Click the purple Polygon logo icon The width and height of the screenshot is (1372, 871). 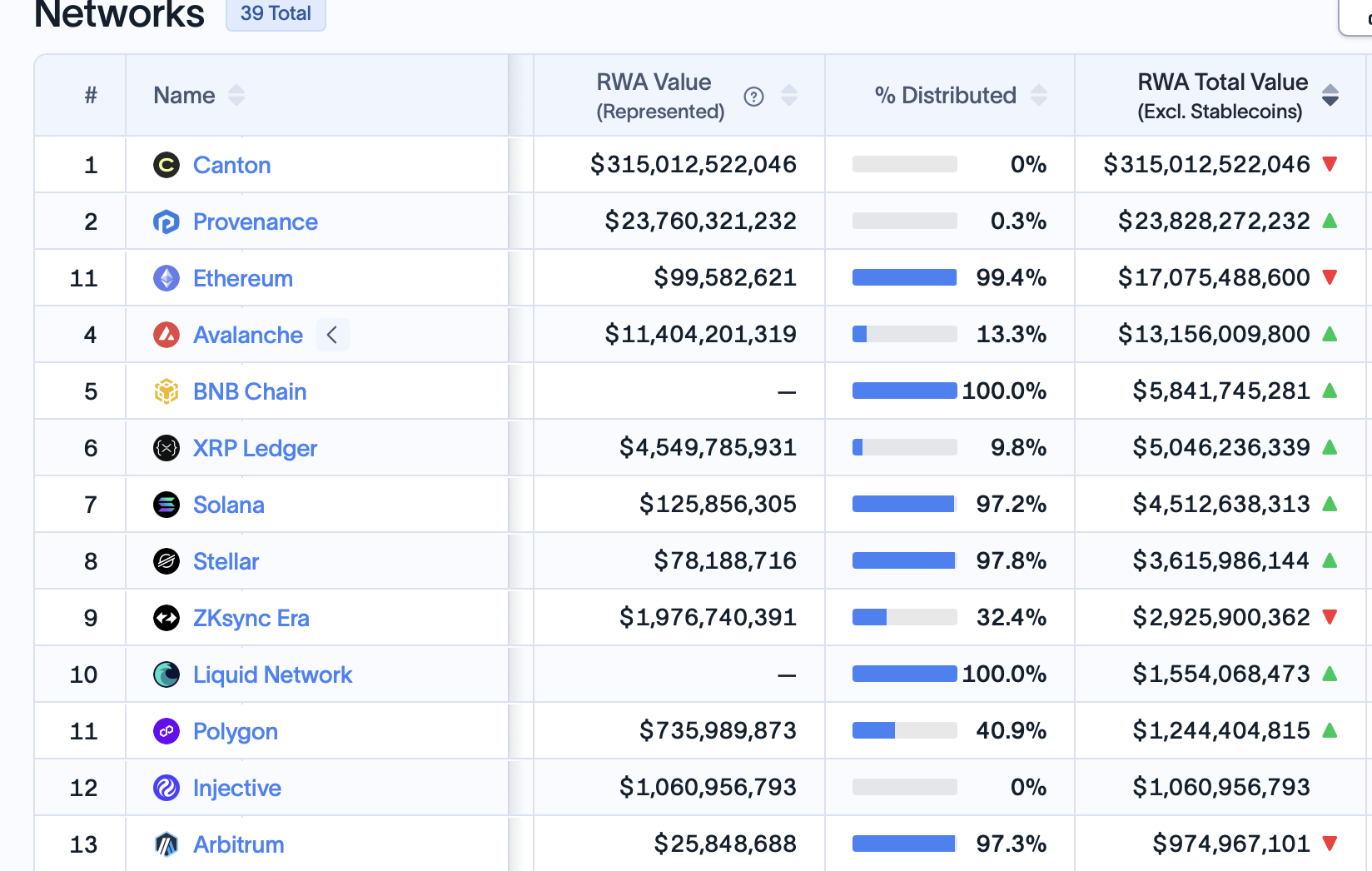click(167, 731)
